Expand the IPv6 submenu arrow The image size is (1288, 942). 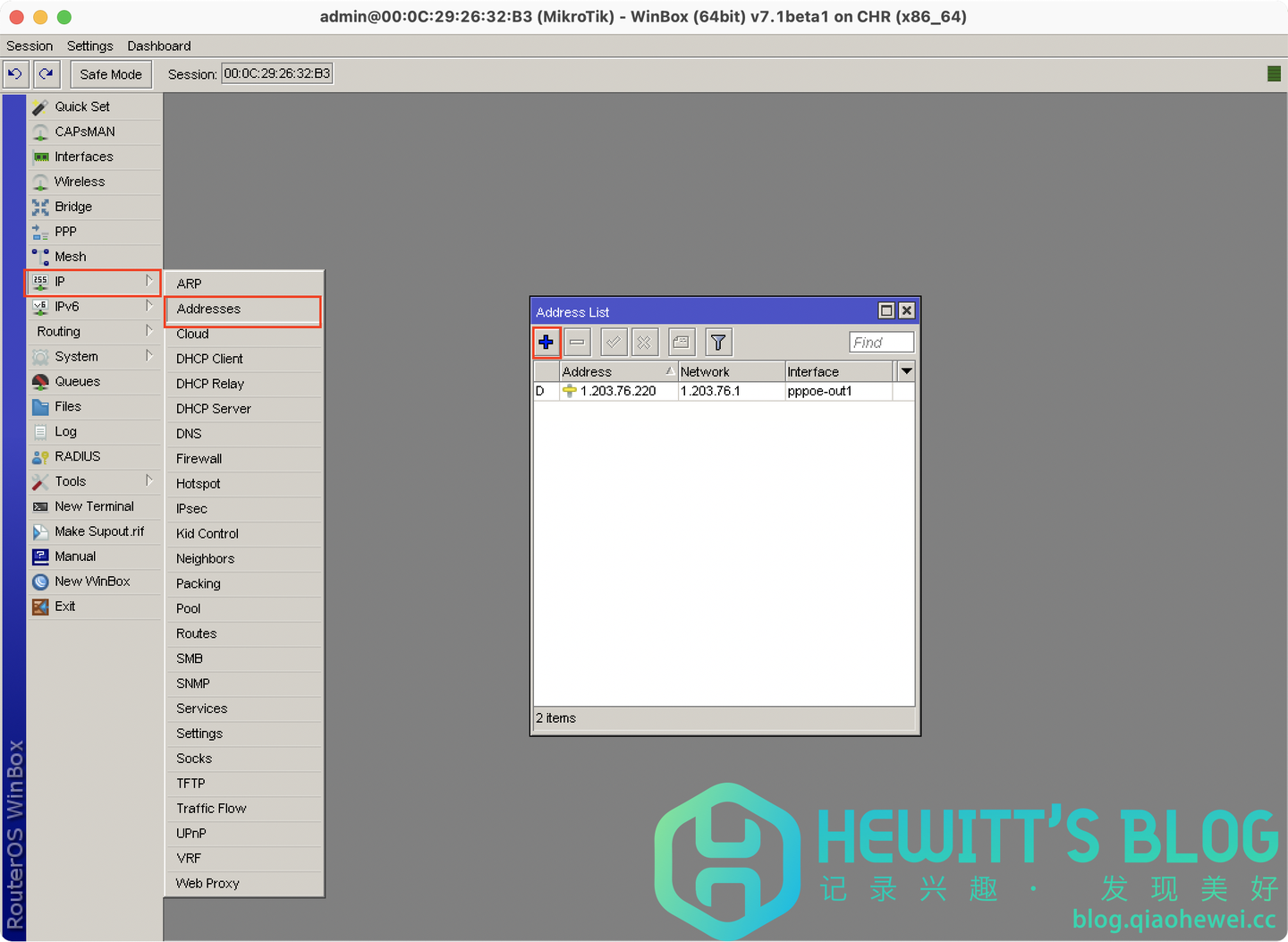point(149,306)
